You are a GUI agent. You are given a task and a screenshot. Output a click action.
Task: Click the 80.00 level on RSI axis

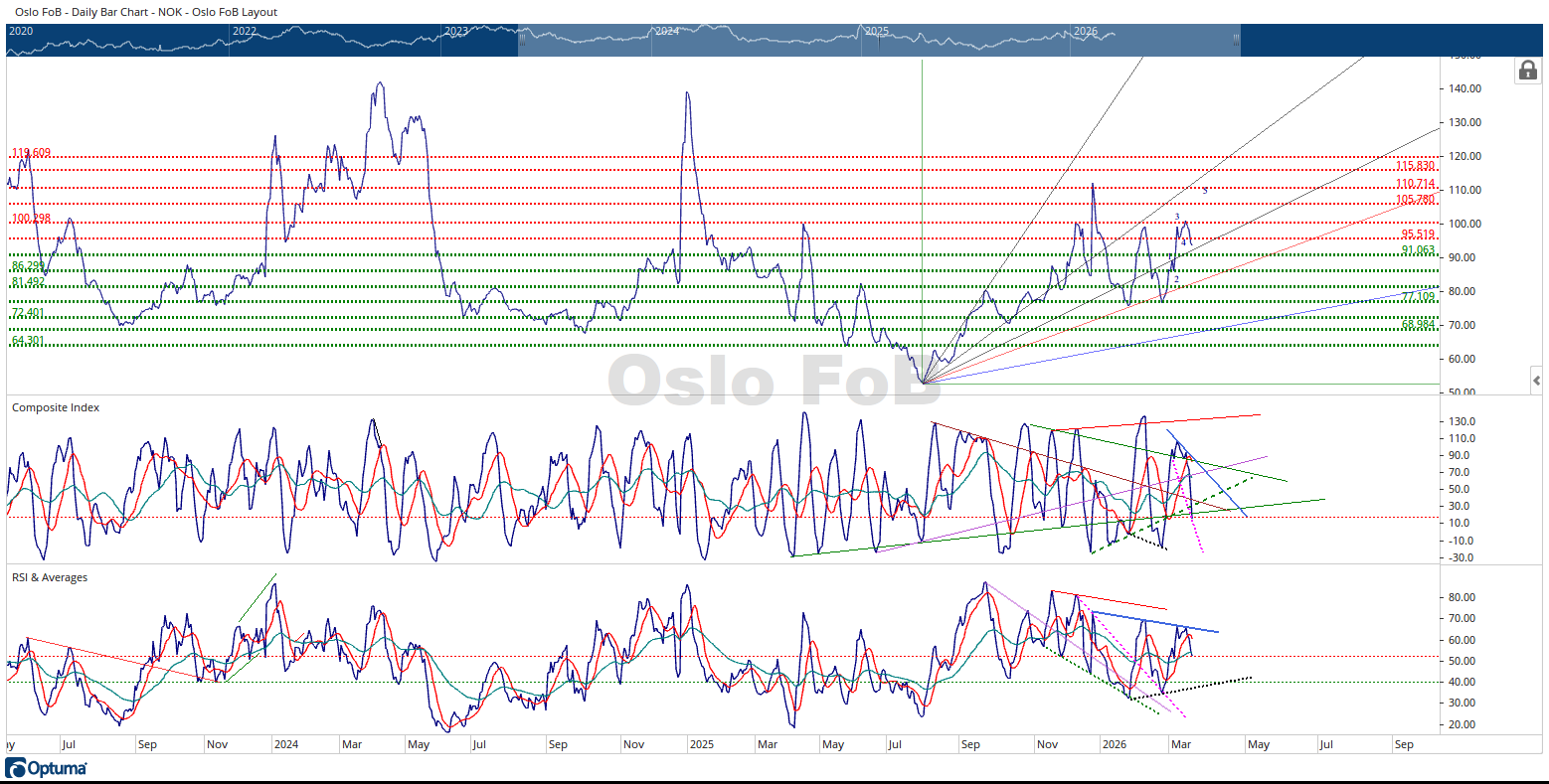point(1462,597)
